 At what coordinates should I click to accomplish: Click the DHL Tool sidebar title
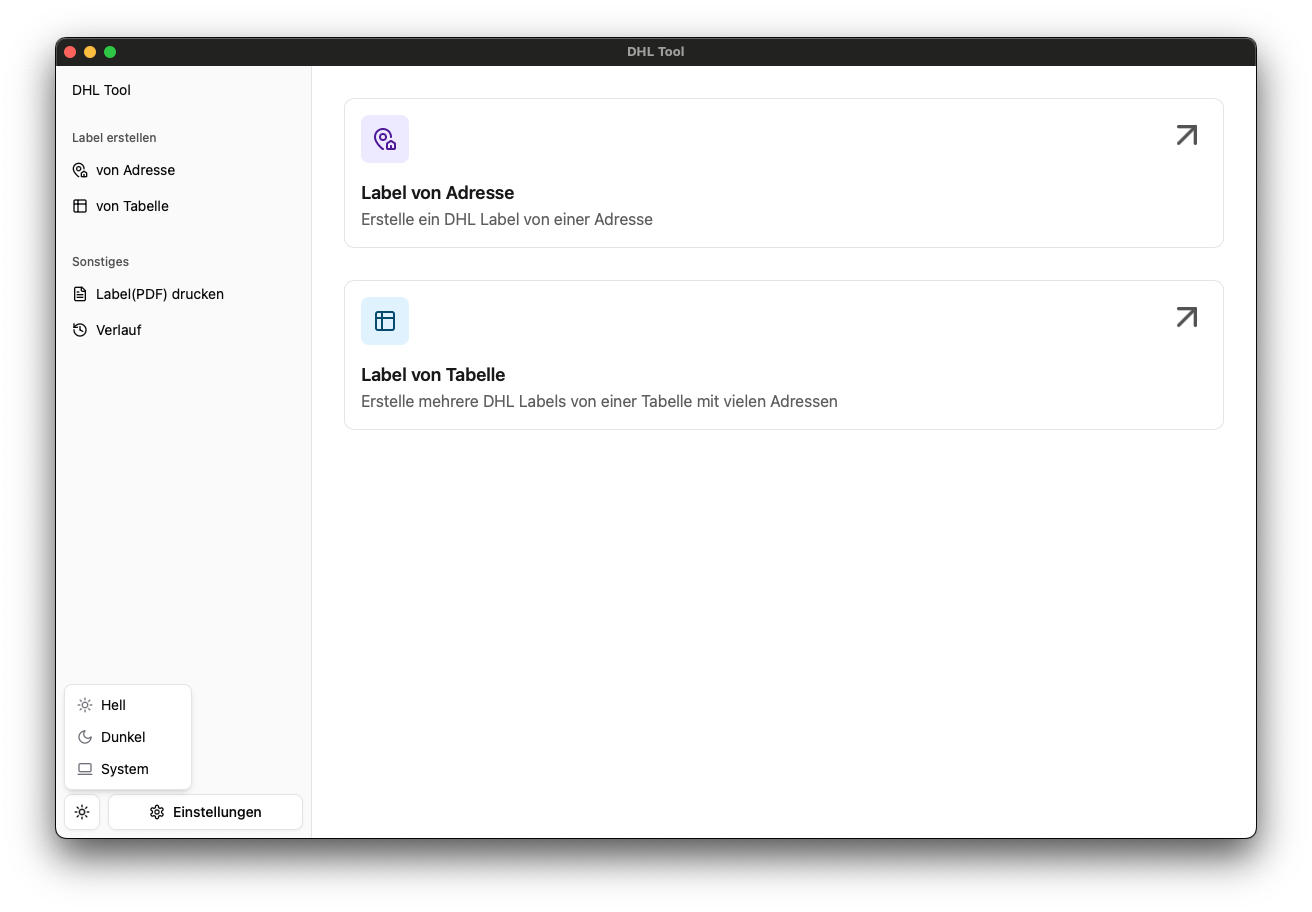[x=101, y=90]
